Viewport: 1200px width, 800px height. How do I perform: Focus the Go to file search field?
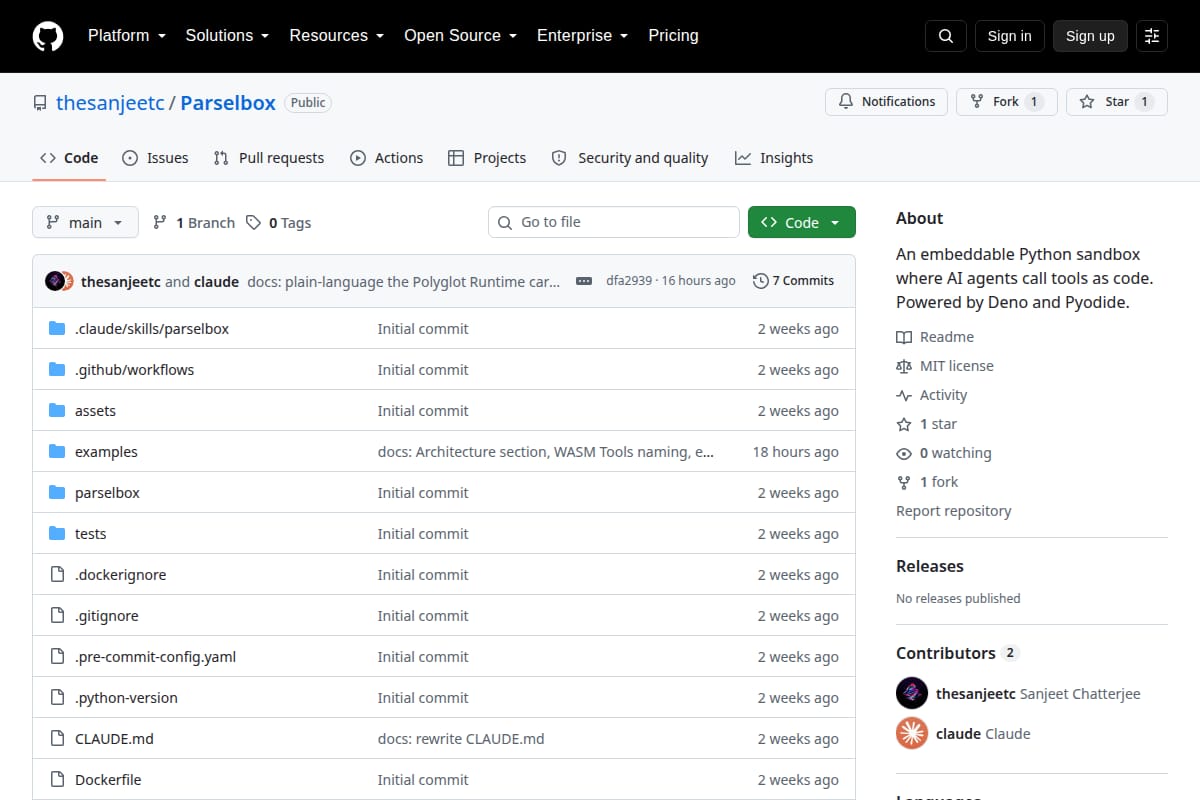tap(614, 222)
